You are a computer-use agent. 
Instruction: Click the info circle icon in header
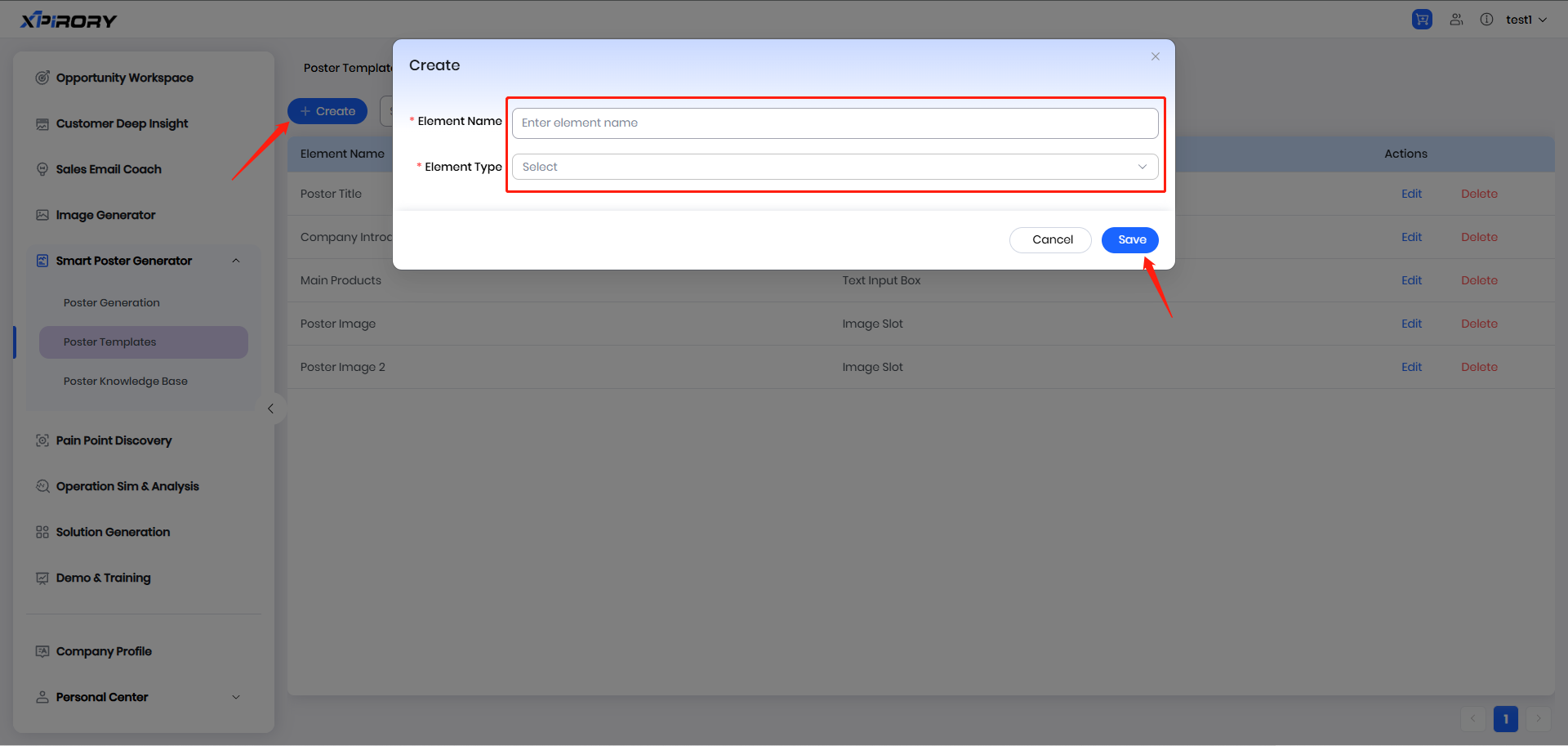pyautogui.click(x=1486, y=20)
